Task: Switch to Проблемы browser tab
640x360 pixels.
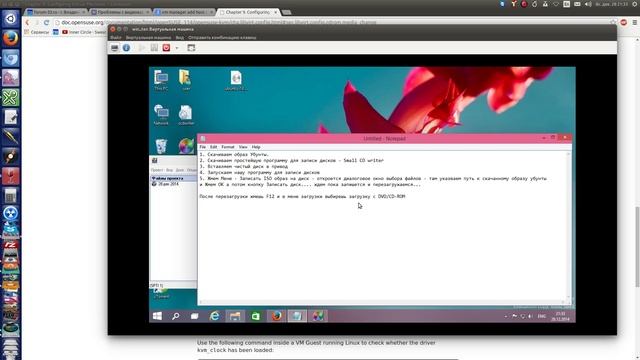Action: click(x=120, y=12)
